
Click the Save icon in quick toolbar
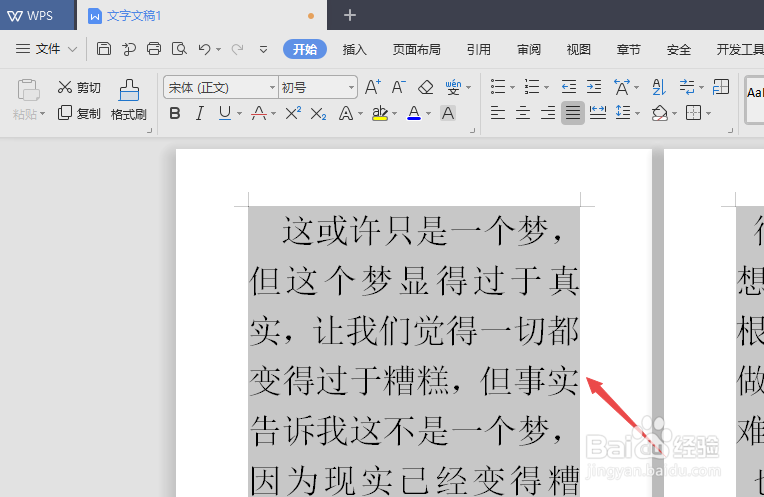coord(104,49)
